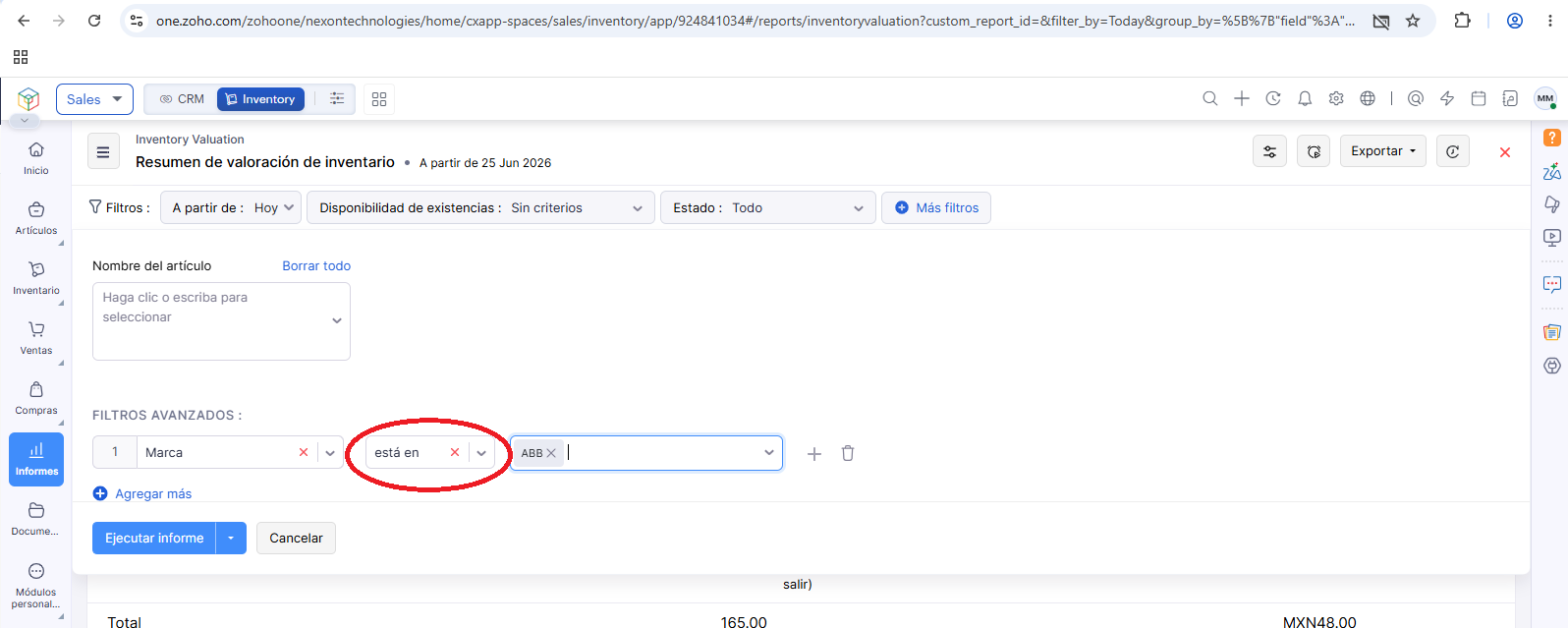Open the Compras sidebar section
The image size is (1568, 628).
coord(36,398)
